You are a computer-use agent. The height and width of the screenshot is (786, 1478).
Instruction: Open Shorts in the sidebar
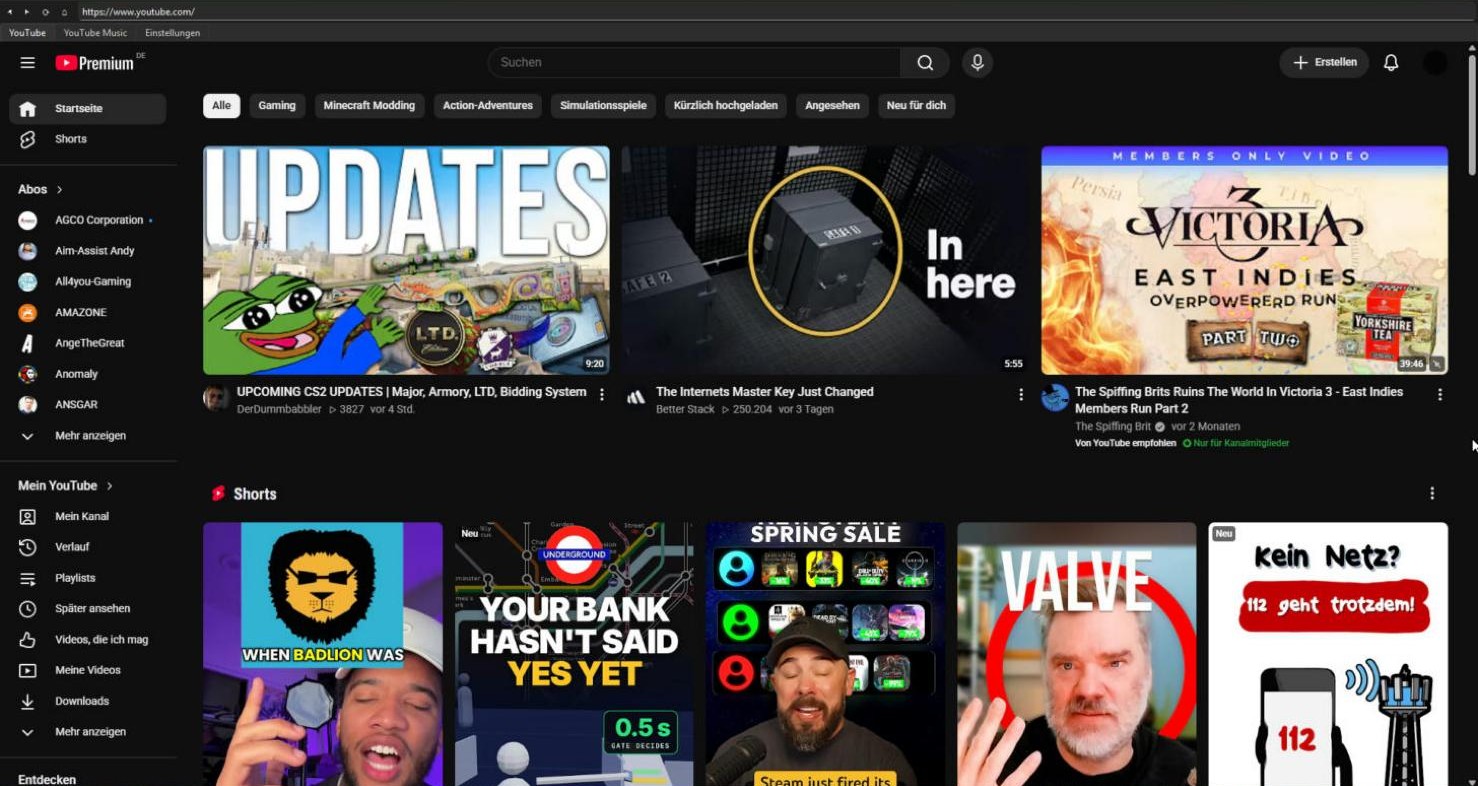click(x=88, y=139)
